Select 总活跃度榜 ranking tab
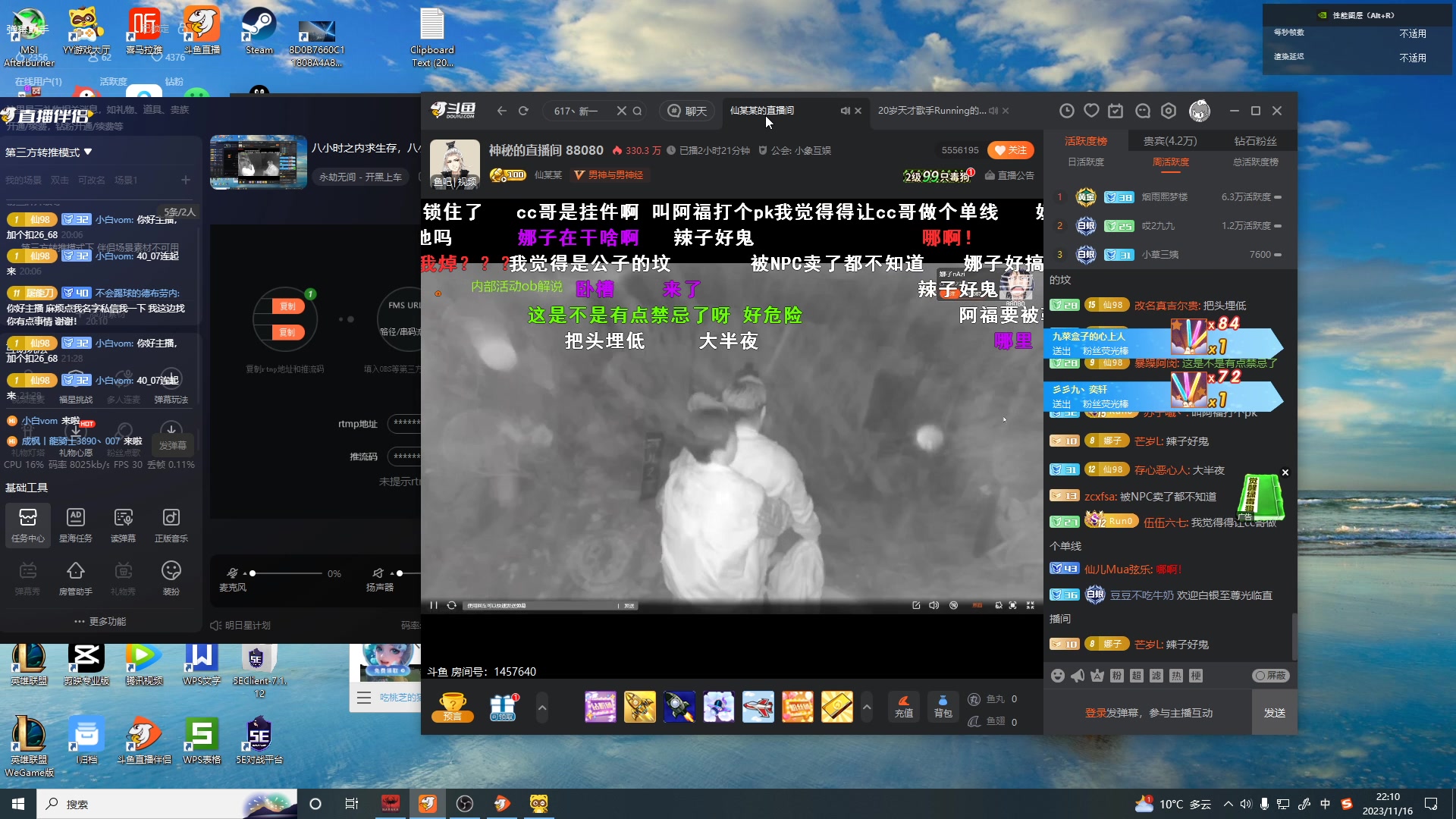The width and height of the screenshot is (1456, 819). coord(1256,162)
